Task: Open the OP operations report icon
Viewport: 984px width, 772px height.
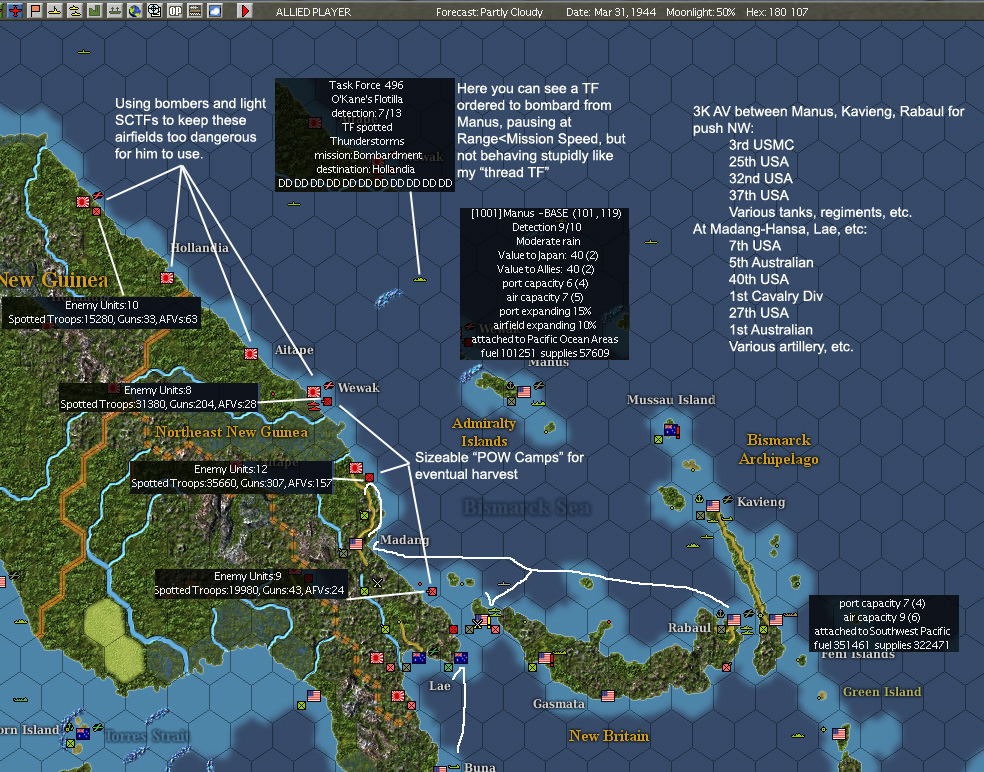Action: pos(174,11)
